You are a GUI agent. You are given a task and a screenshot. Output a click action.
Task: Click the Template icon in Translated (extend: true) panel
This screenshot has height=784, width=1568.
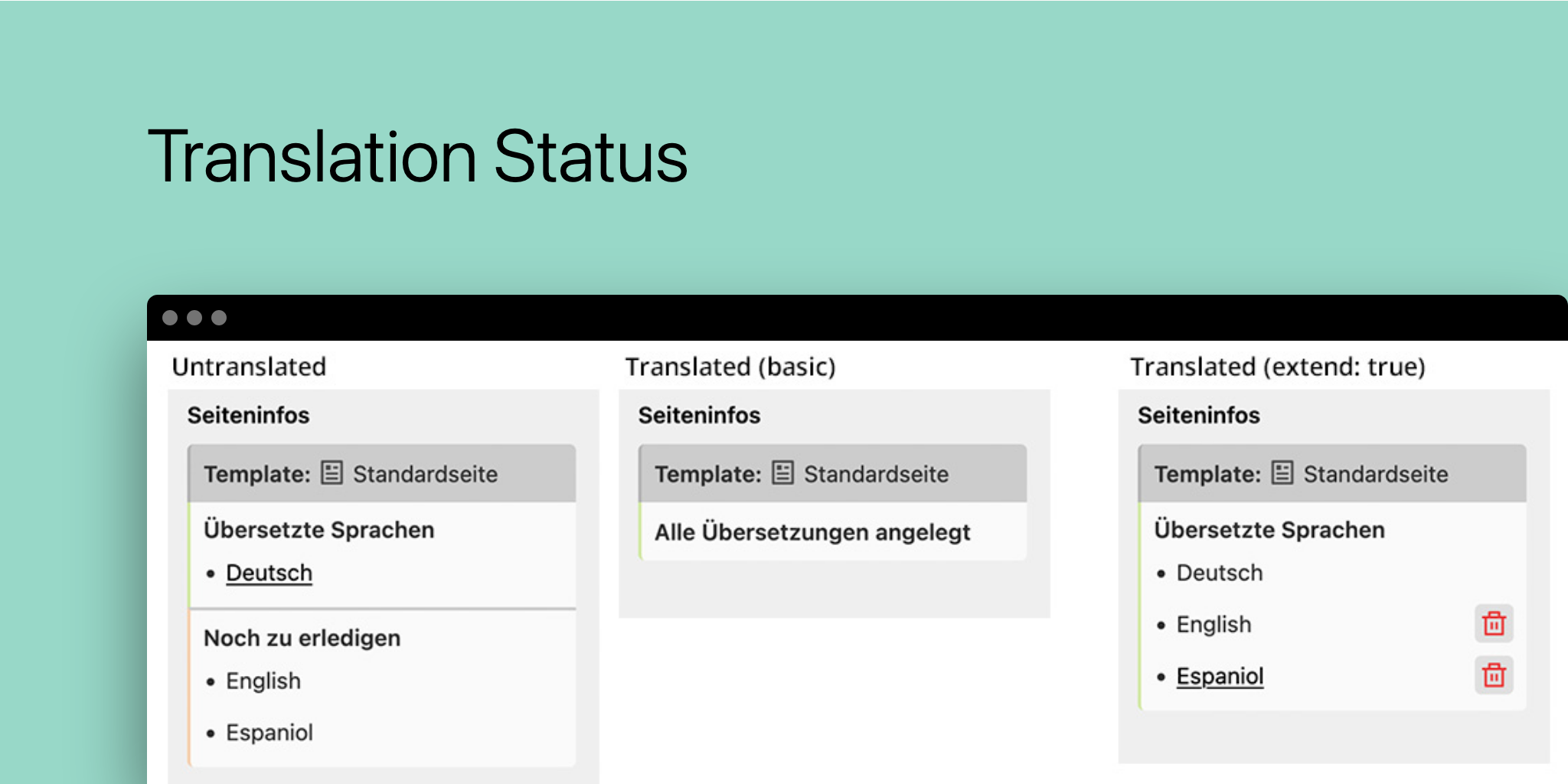[1281, 472]
